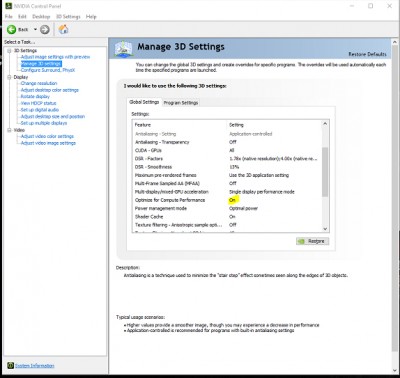Click the green Back arrow icon
Screen dimensions: 400x378
tap(11, 30)
